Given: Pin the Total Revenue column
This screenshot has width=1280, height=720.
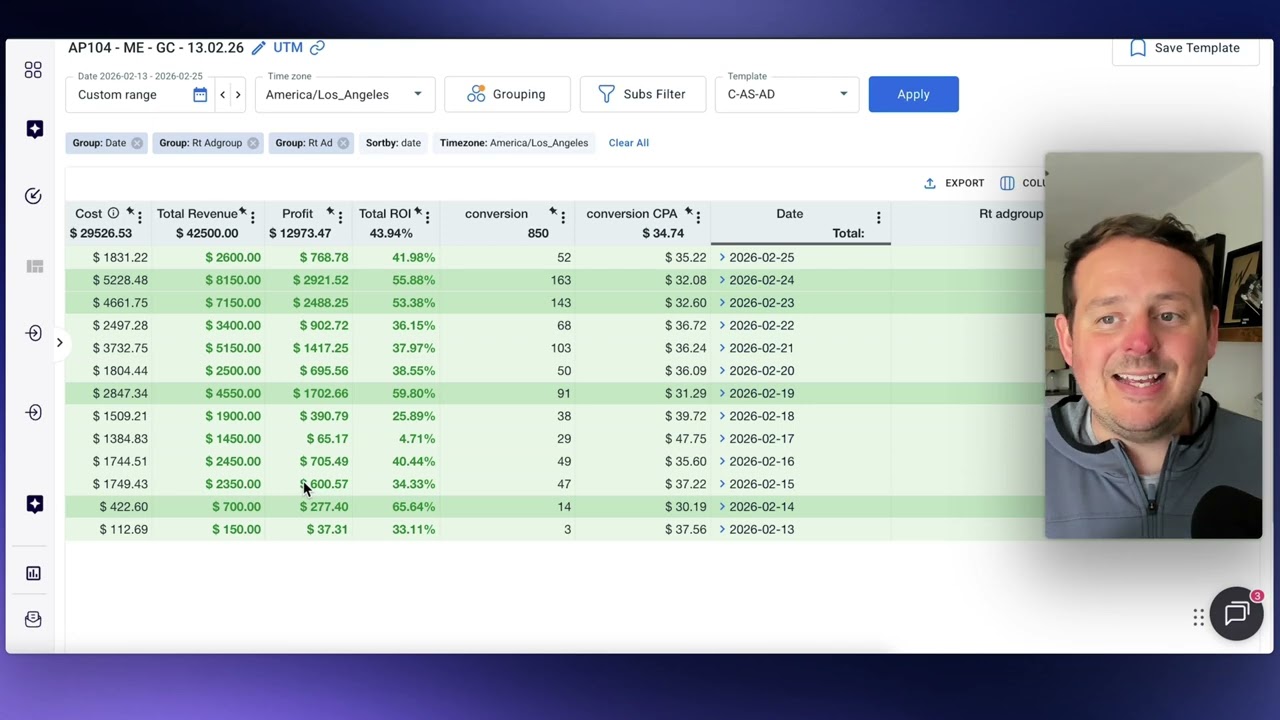Looking at the screenshot, I should (x=243, y=212).
